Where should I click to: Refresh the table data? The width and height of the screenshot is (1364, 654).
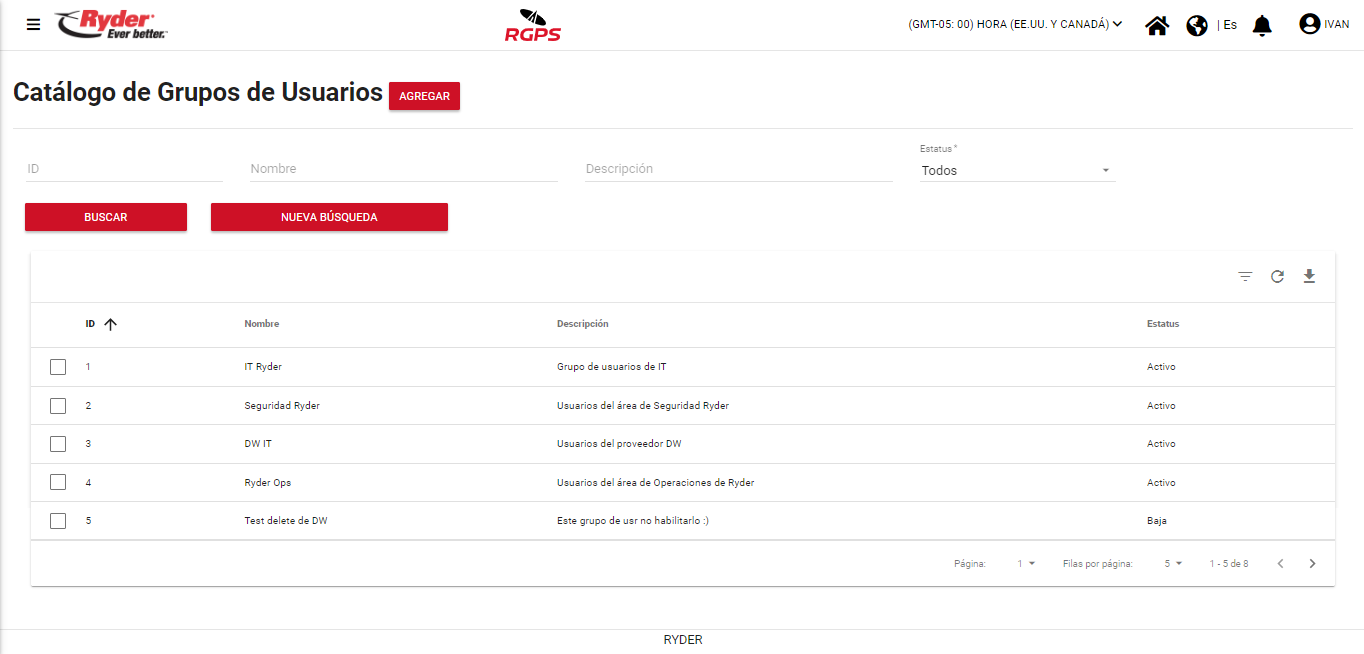pyautogui.click(x=1277, y=277)
